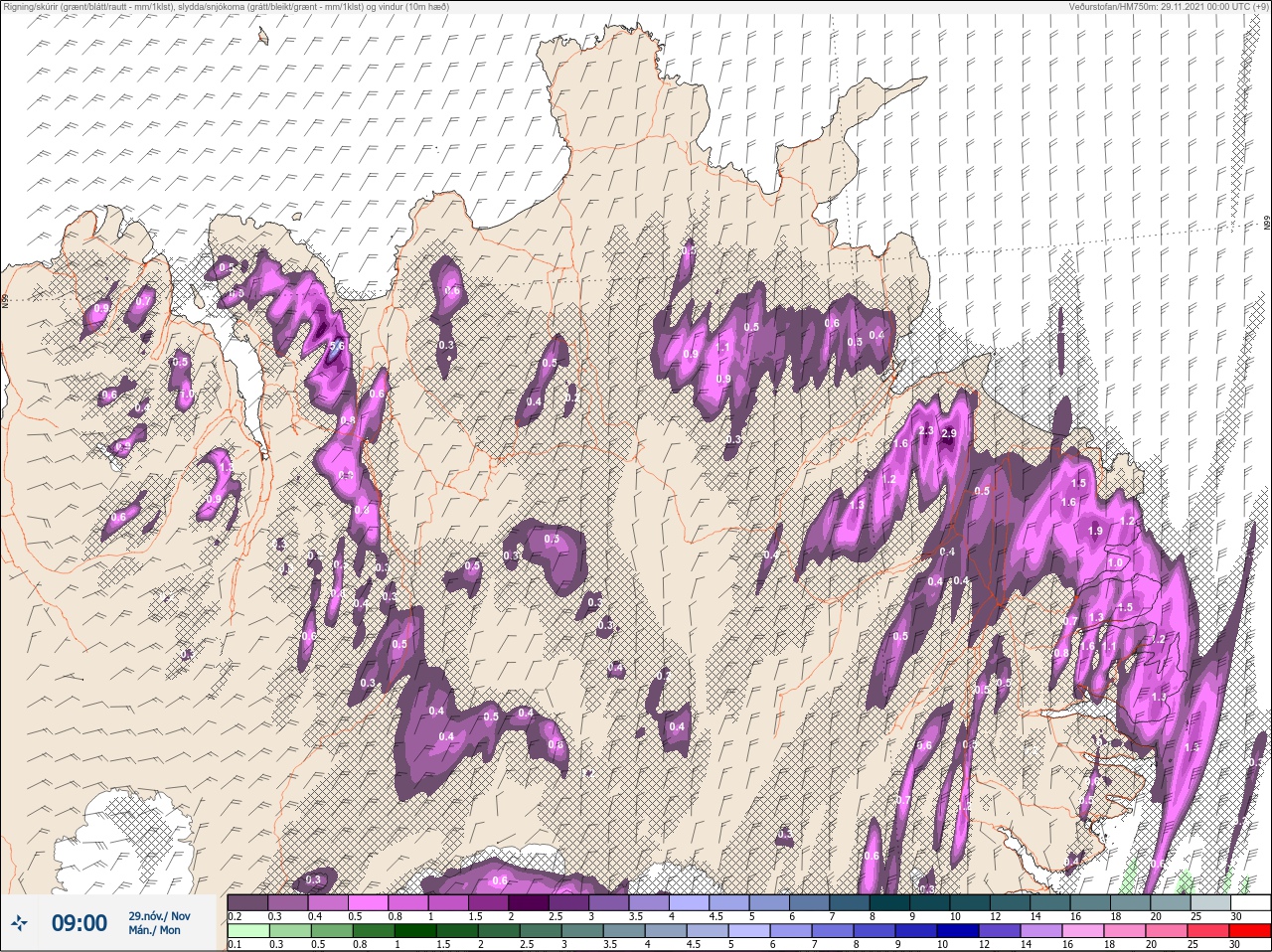Select the red 30 swatch in lower legend
The width and height of the screenshot is (1272, 952).
[x=1250, y=931]
